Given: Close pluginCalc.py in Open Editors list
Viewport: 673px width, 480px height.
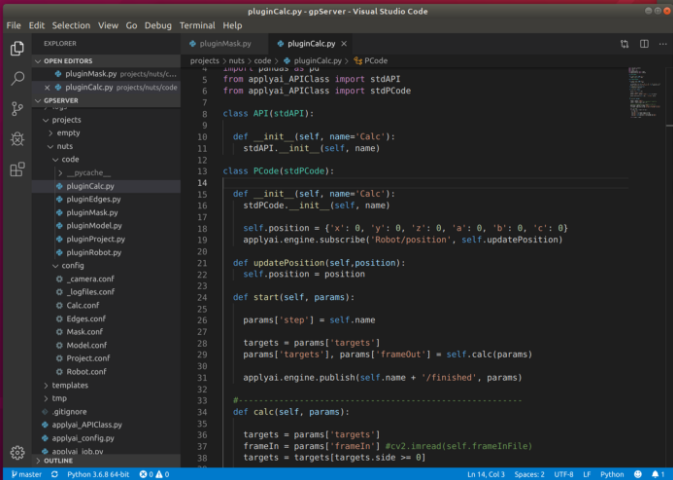Looking at the screenshot, I should click(x=47, y=88).
